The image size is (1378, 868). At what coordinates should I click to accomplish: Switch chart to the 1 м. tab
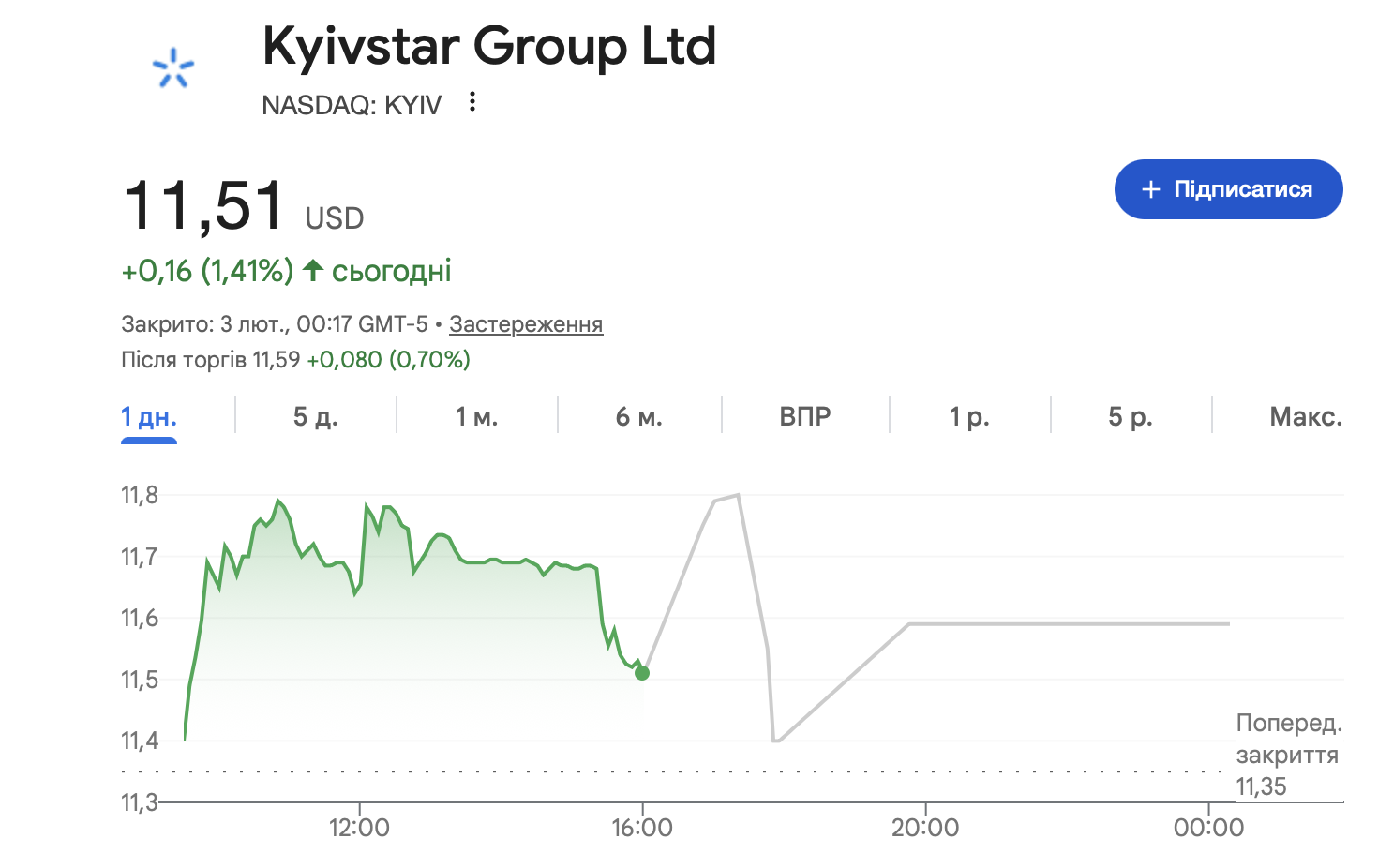point(476,417)
